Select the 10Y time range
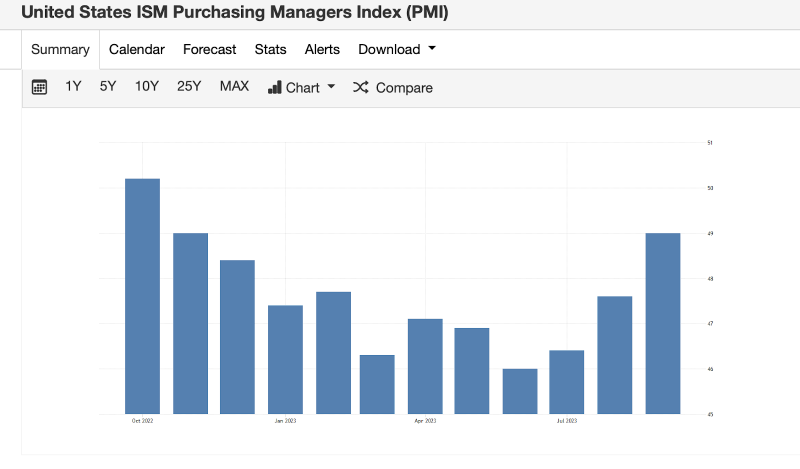The width and height of the screenshot is (800, 469). (146, 86)
